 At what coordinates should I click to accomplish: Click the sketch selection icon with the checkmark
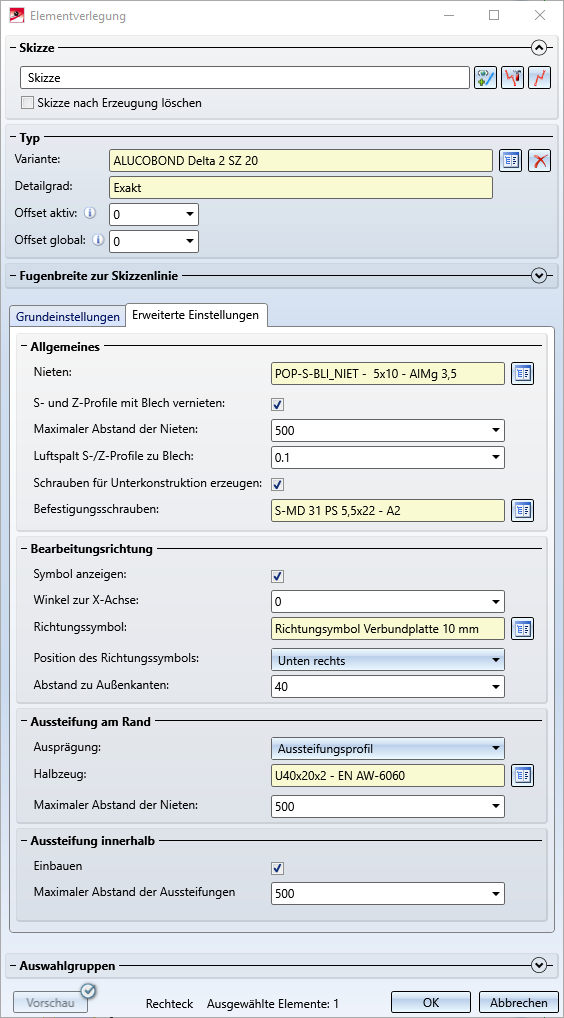[485, 77]
